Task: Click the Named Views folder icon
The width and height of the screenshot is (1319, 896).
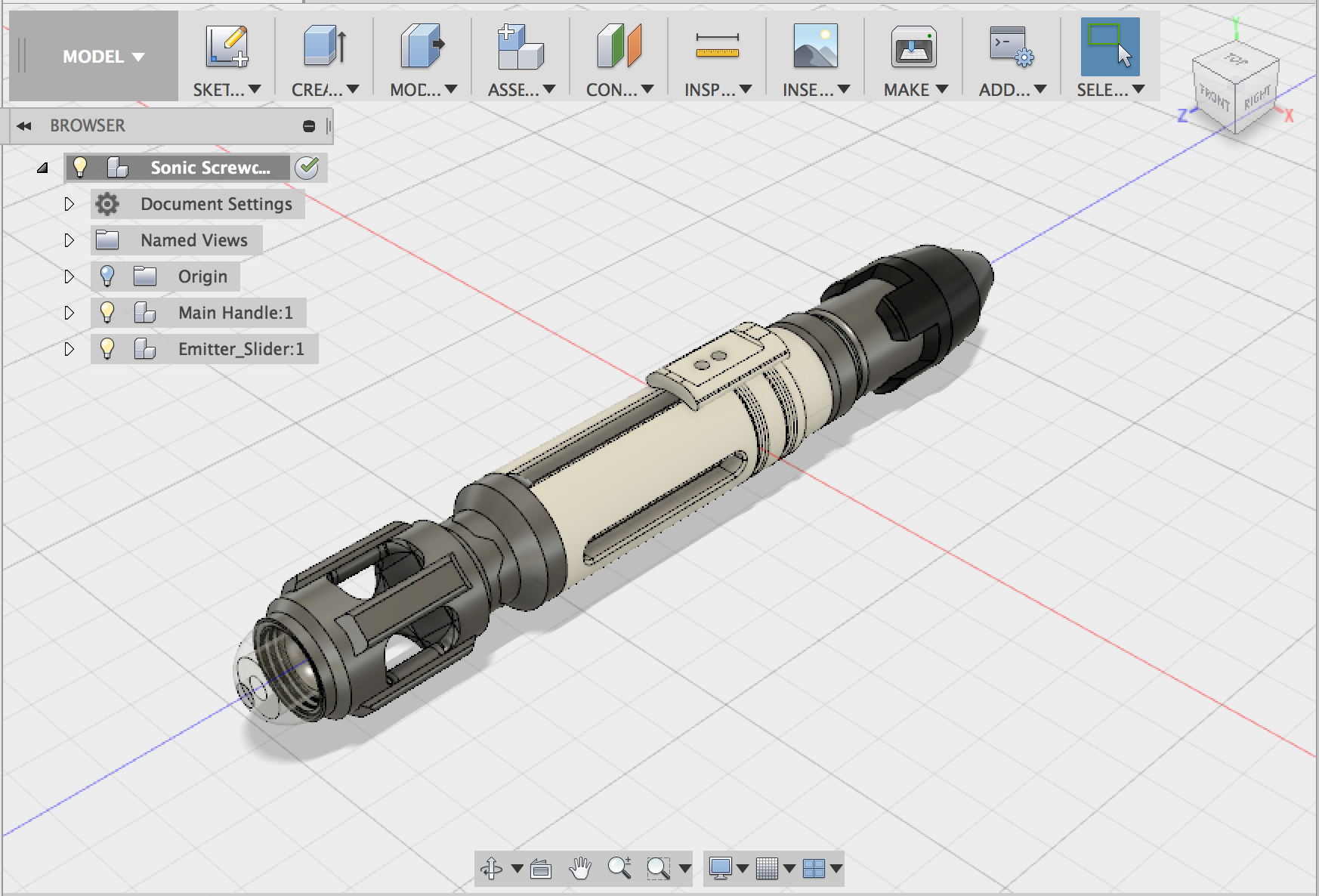Action: click(107, 240)
